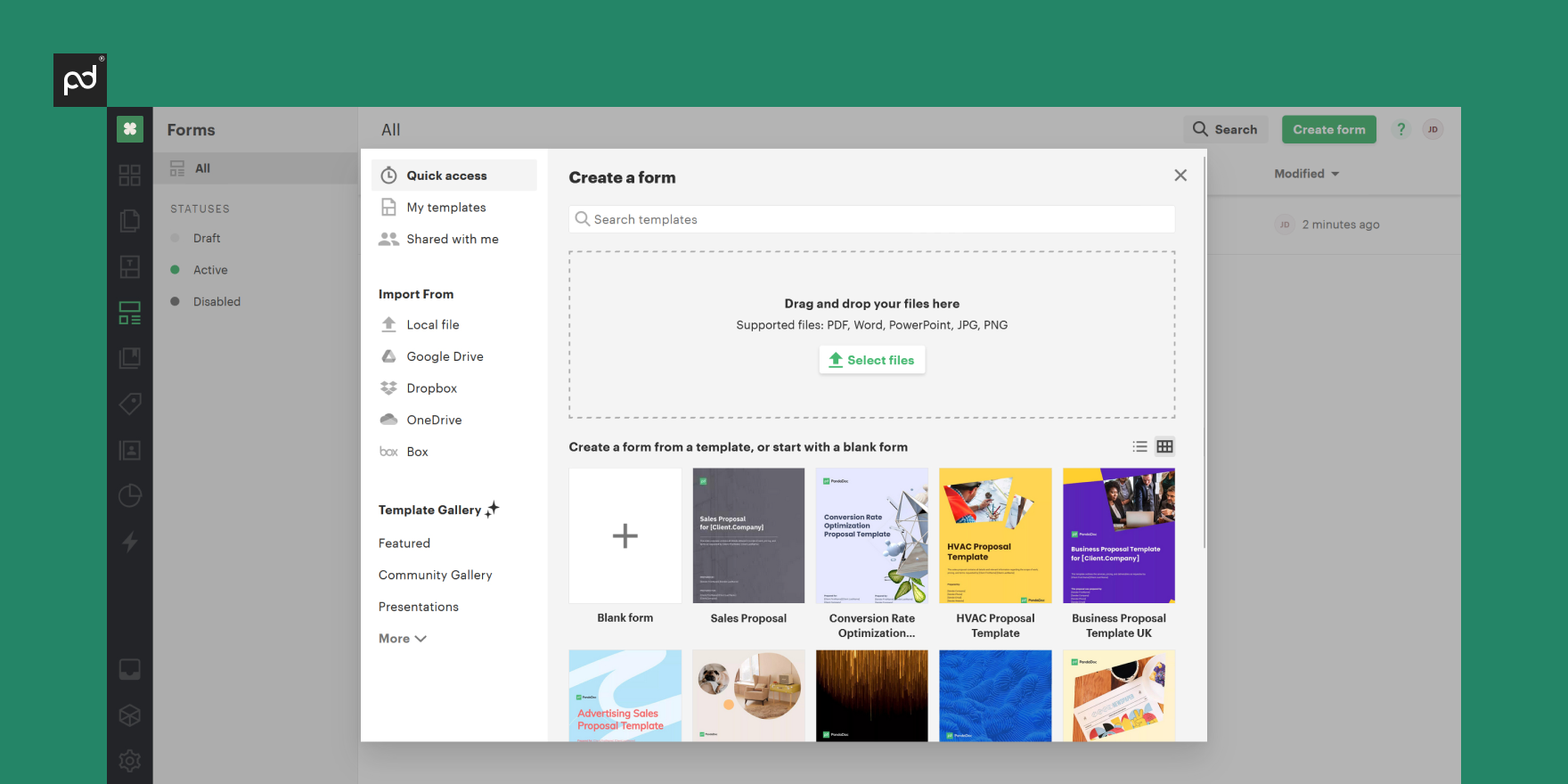
Task: Open the Modified sort dropdown
Action: point(1307,174)
